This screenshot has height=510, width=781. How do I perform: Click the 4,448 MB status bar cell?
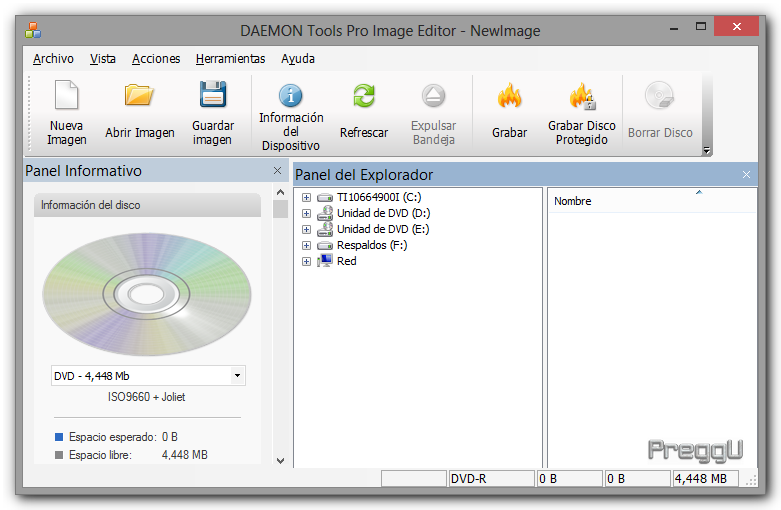tap(705, 479)
